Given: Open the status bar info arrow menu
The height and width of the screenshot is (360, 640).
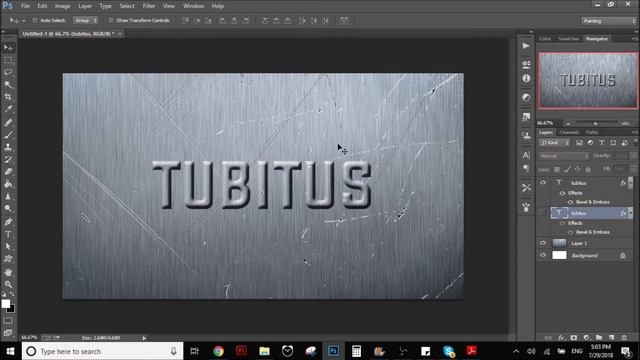Looking at the screenshot, I should pyautogui.click(x=144, y=338).
